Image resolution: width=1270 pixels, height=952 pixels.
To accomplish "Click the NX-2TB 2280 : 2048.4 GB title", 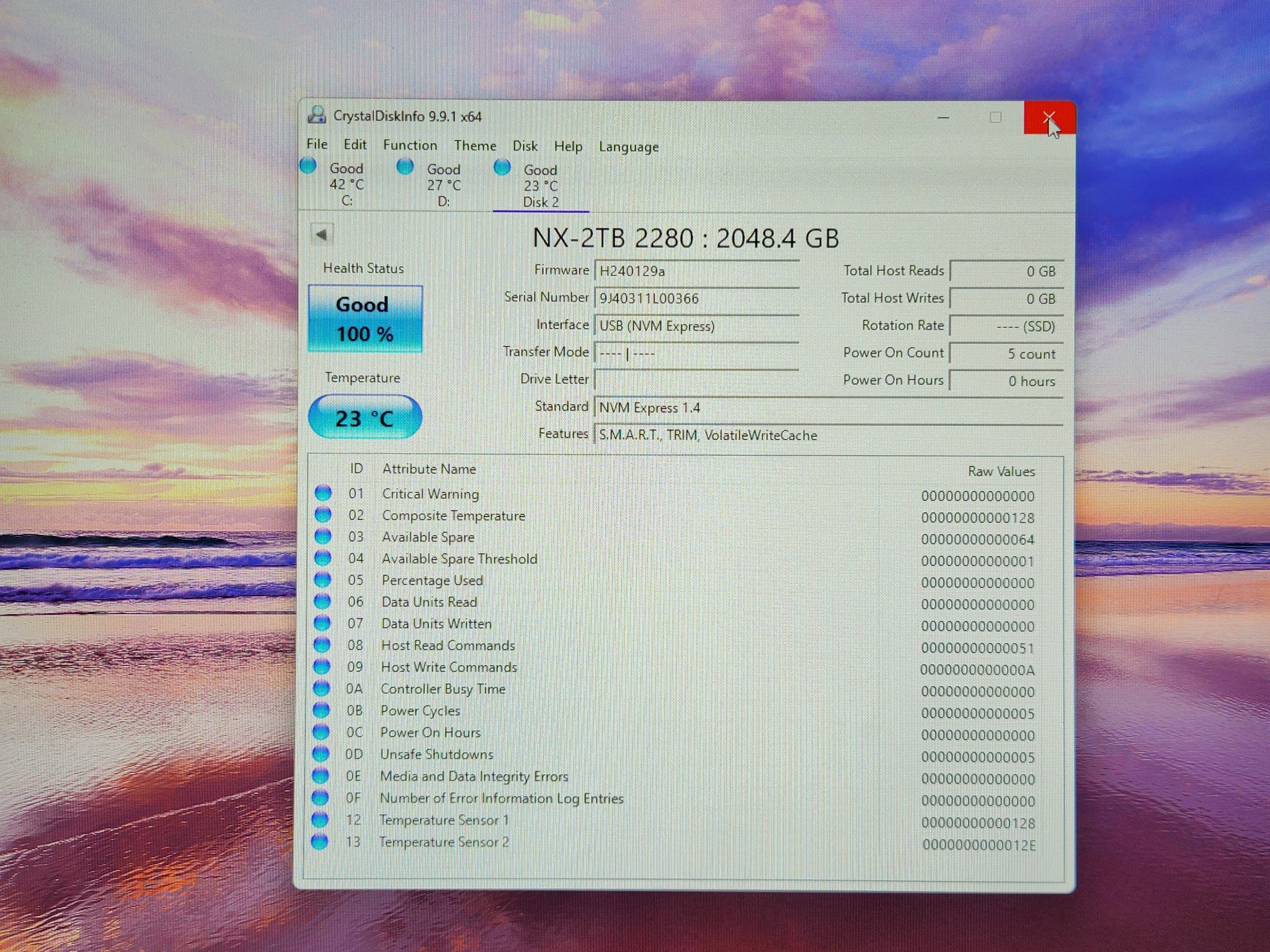I will (x=685, y=238).
